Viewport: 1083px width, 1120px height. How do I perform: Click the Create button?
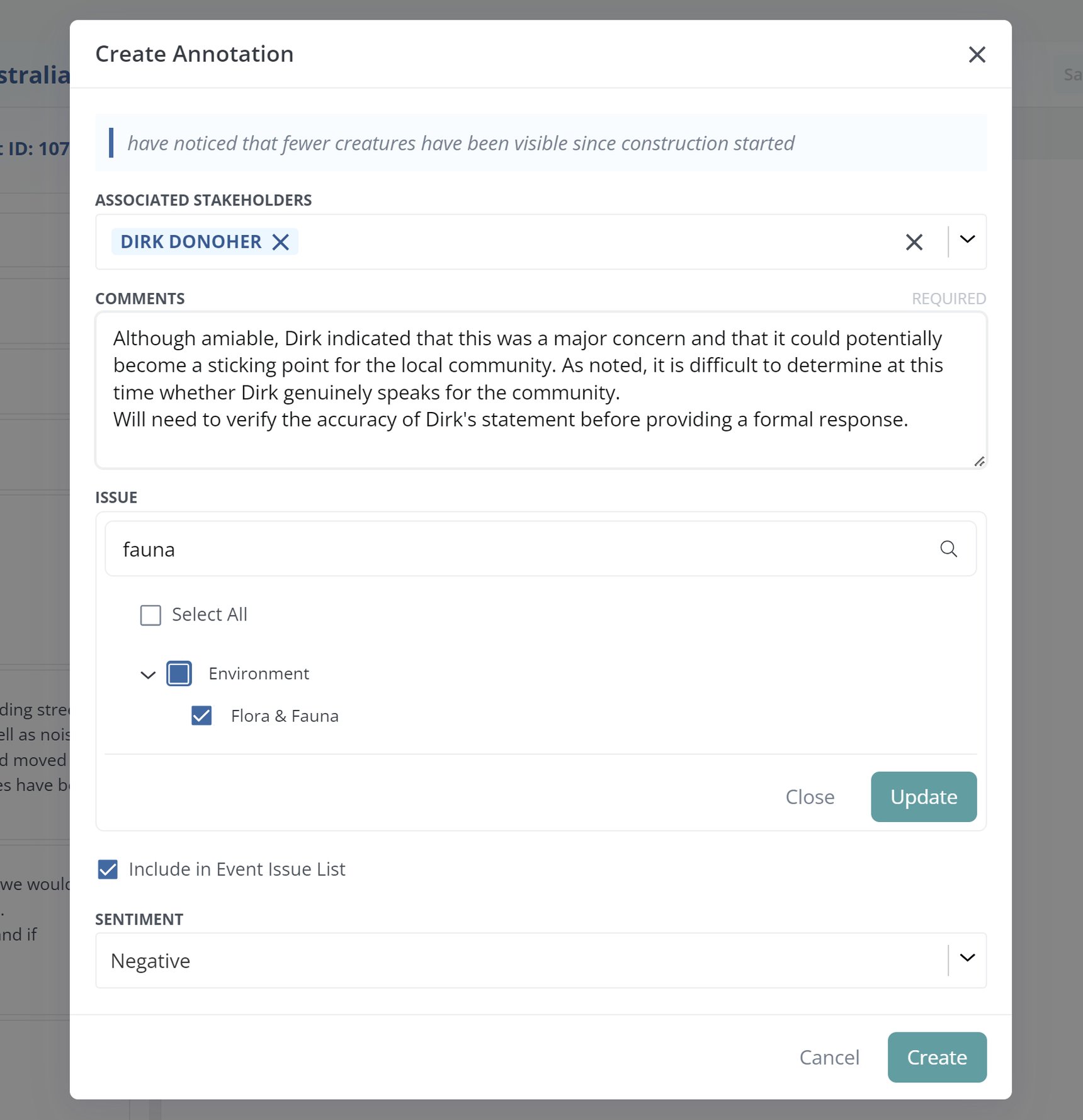[x=936, y=1057]
